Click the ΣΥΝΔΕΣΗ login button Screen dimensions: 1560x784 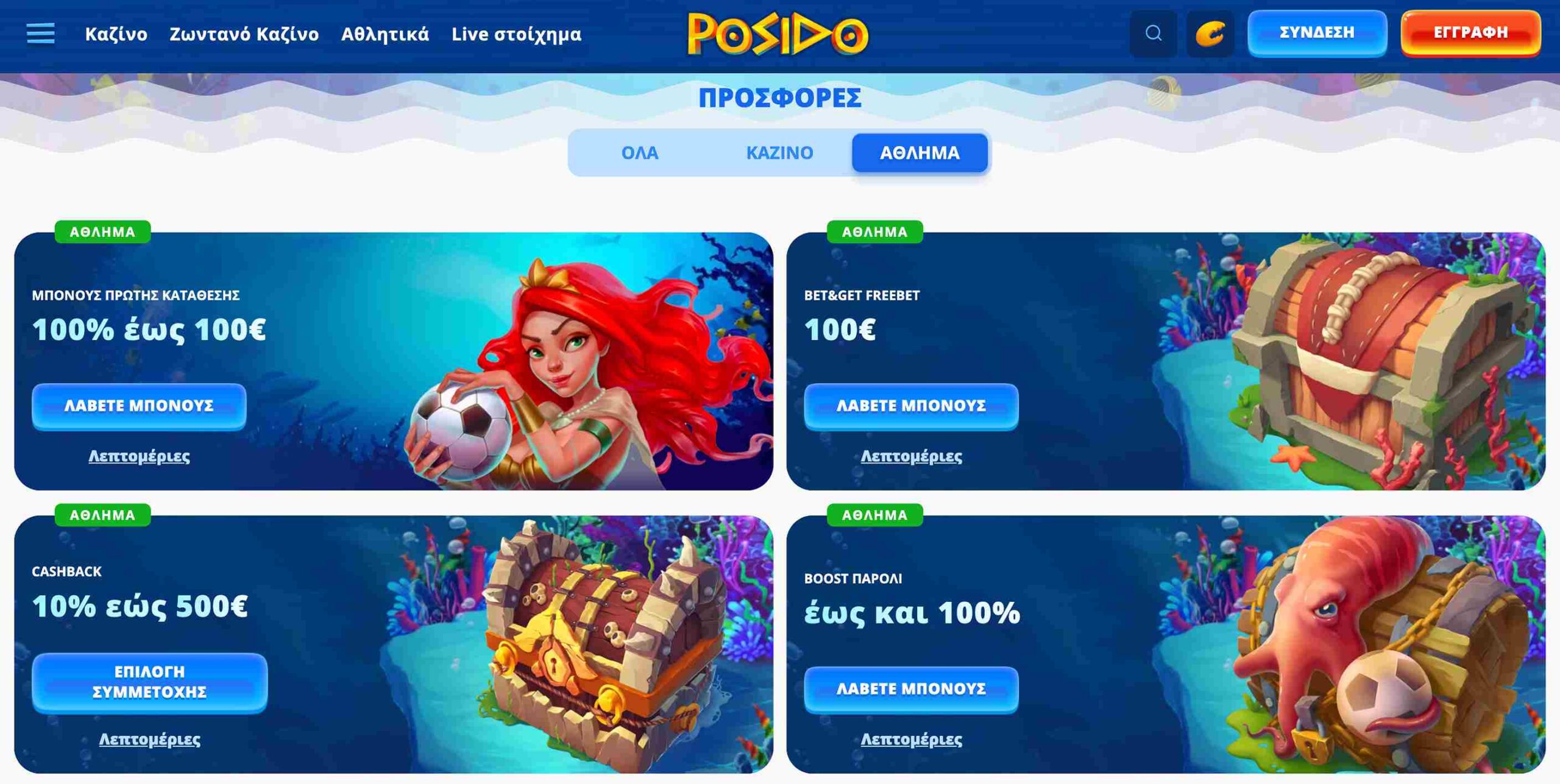[1317, 33]
